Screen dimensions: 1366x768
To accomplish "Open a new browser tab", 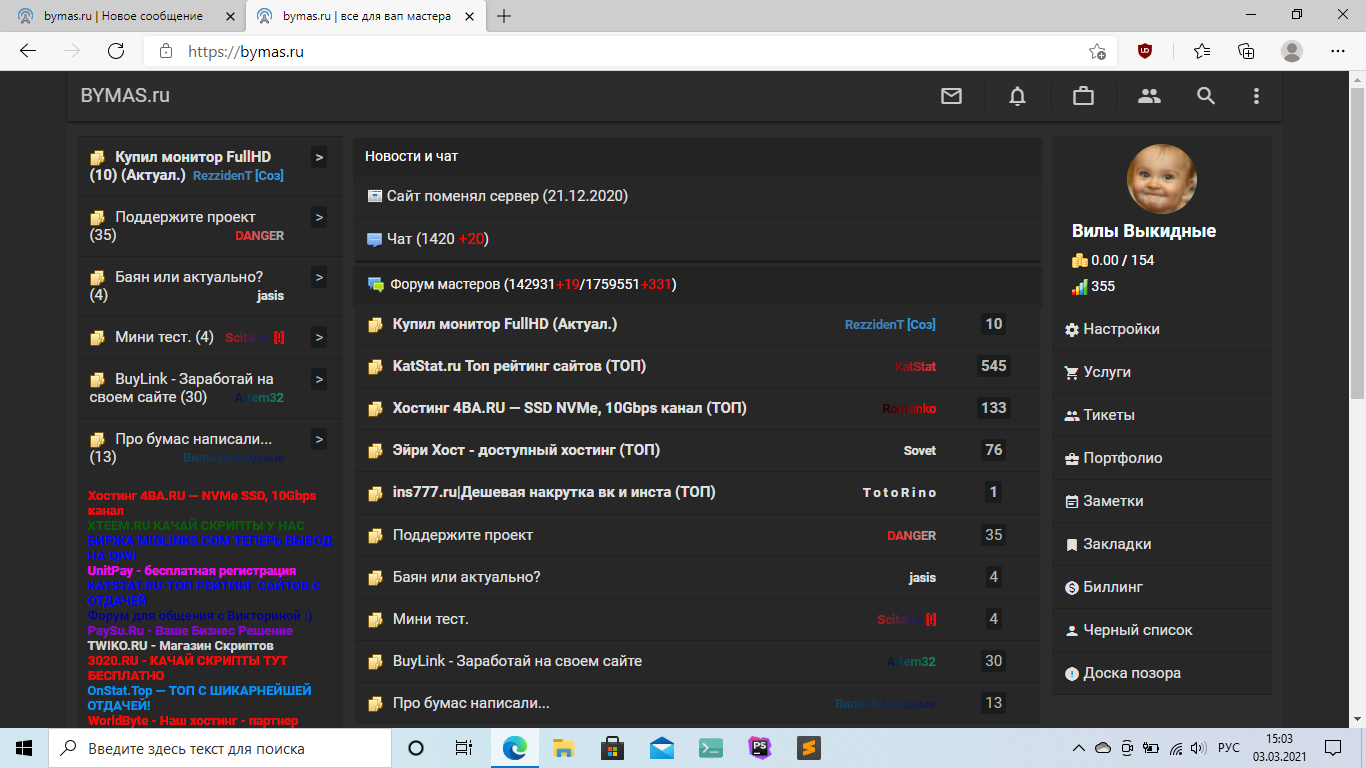I will [504, 16].
